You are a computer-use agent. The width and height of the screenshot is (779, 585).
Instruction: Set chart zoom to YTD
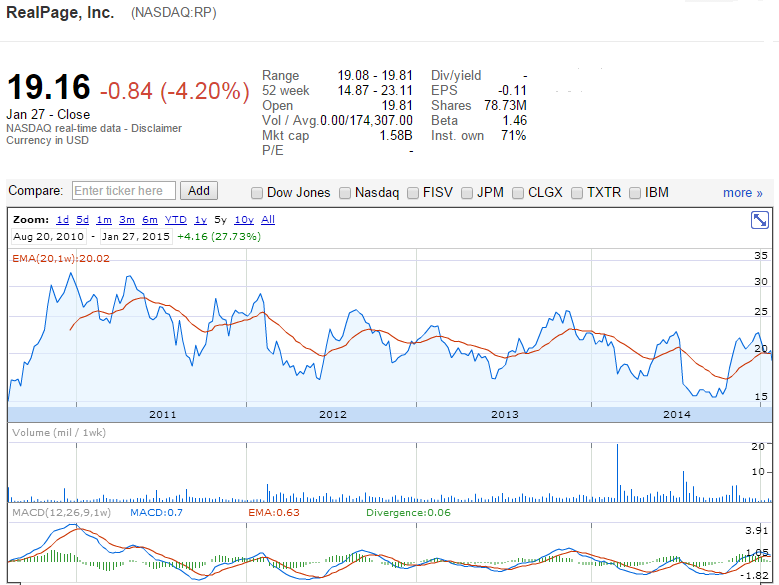pyautogui.click(x=176, y=219)
